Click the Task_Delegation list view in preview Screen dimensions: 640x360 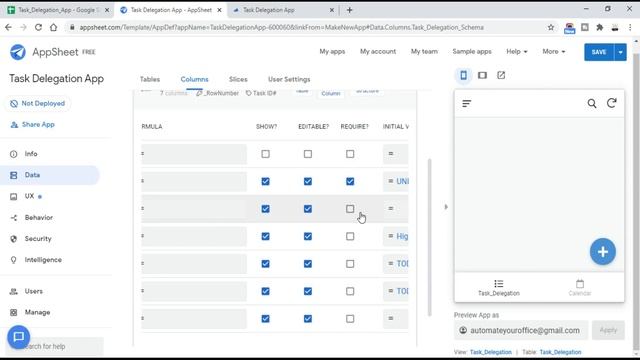tap(499, 287)
